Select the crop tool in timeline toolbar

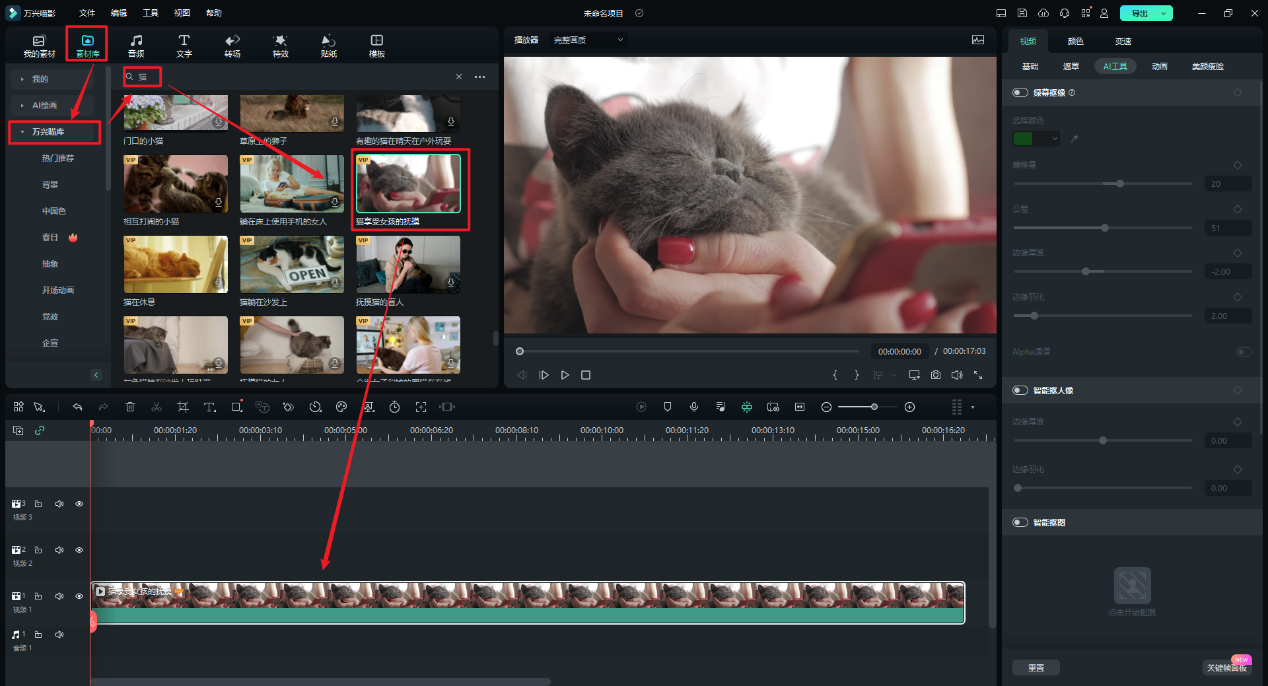tap(183, 407)
